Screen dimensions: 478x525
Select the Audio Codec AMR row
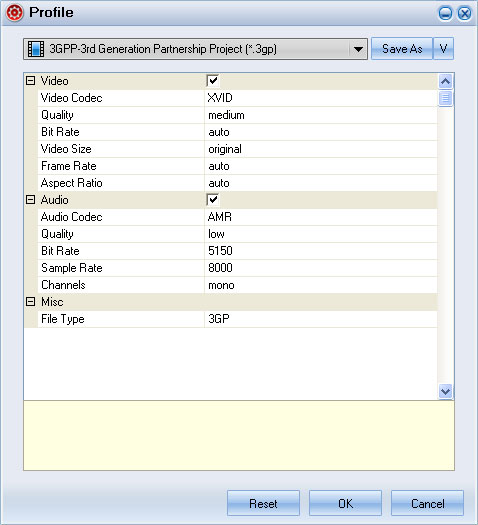click(x=237, y=217)
